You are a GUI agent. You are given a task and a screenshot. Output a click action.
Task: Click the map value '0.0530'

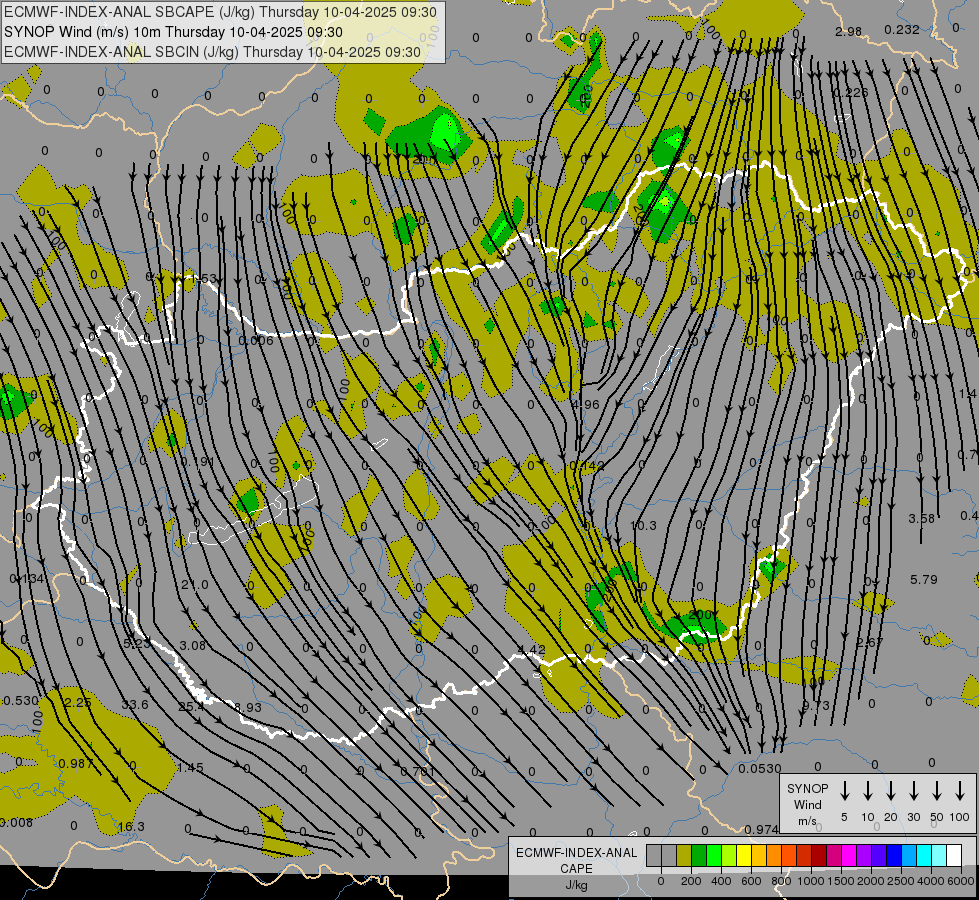coord(760,768)
